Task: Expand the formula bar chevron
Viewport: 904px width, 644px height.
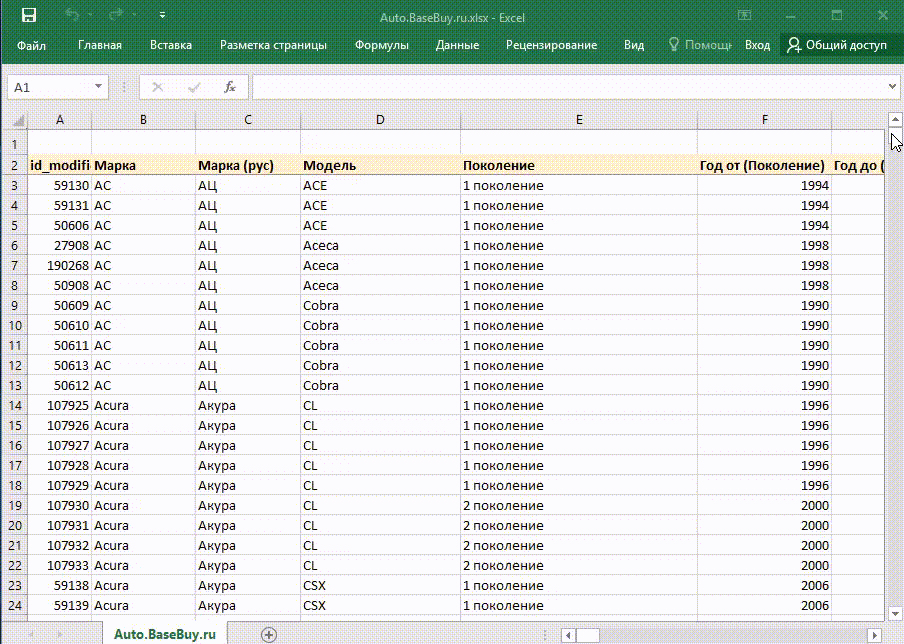Action: (892, 87)
